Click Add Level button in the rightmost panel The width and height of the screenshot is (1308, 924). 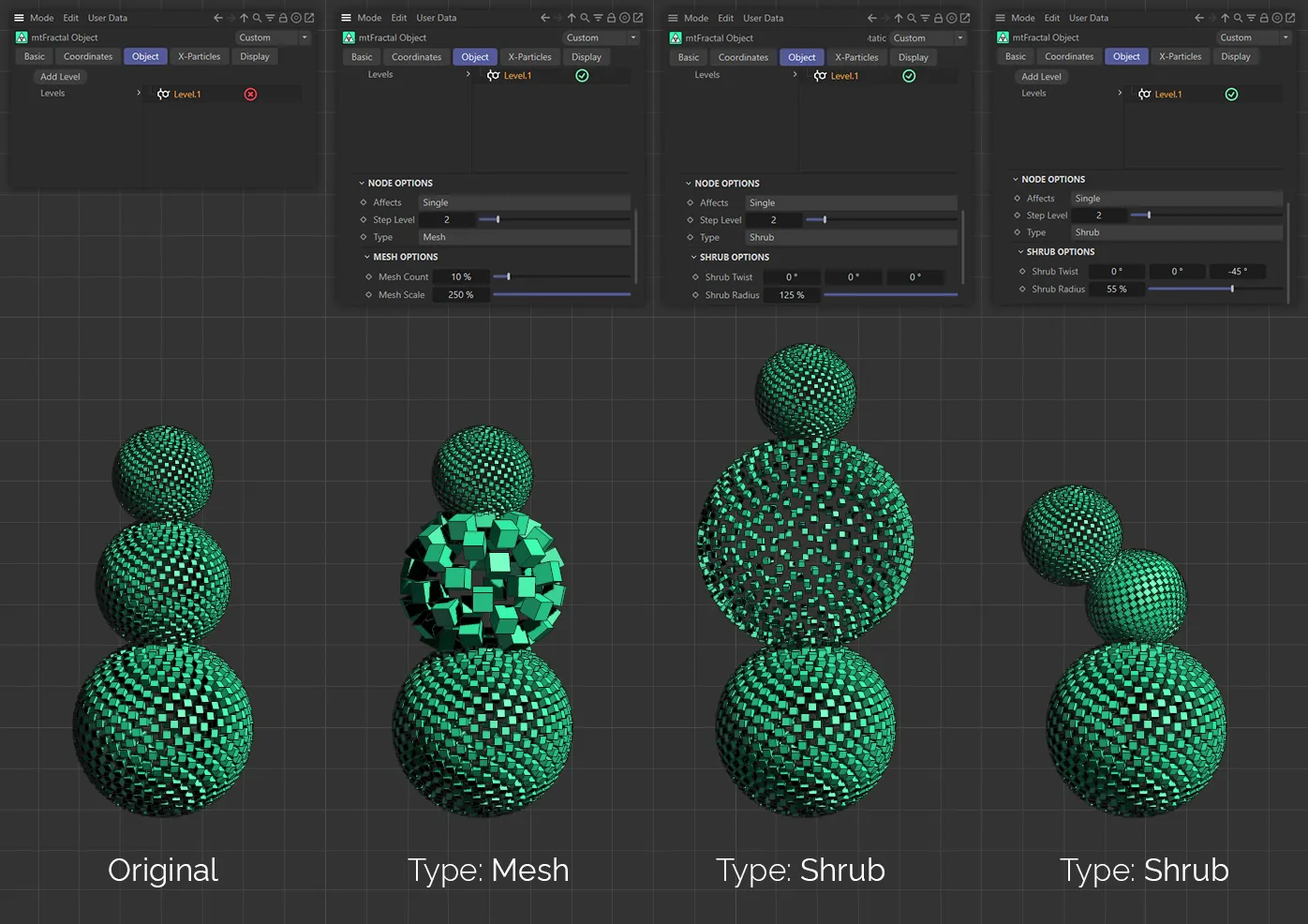pyautogui.click(x=1041, y=77)
